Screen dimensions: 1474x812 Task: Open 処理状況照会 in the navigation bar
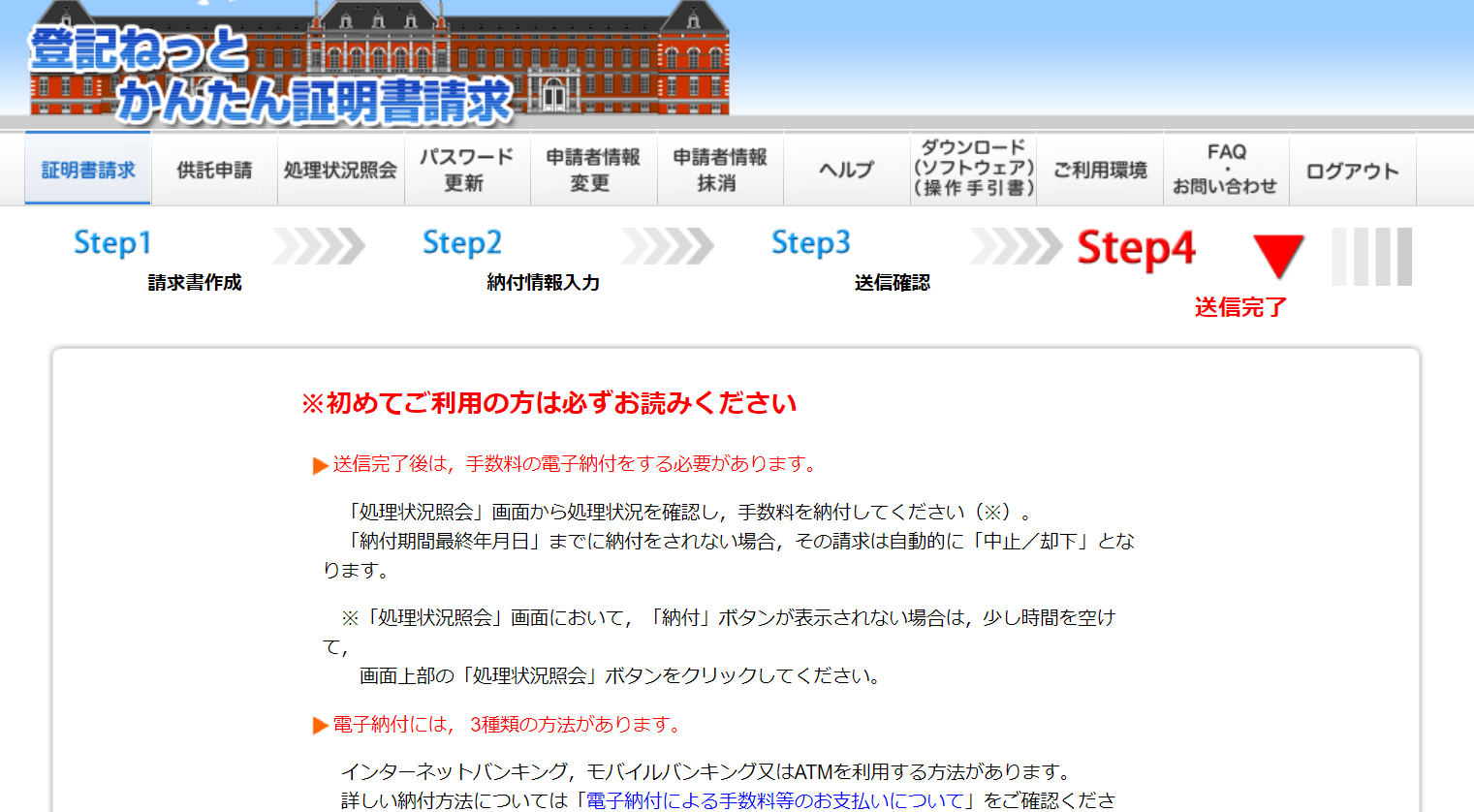point(340,171)
